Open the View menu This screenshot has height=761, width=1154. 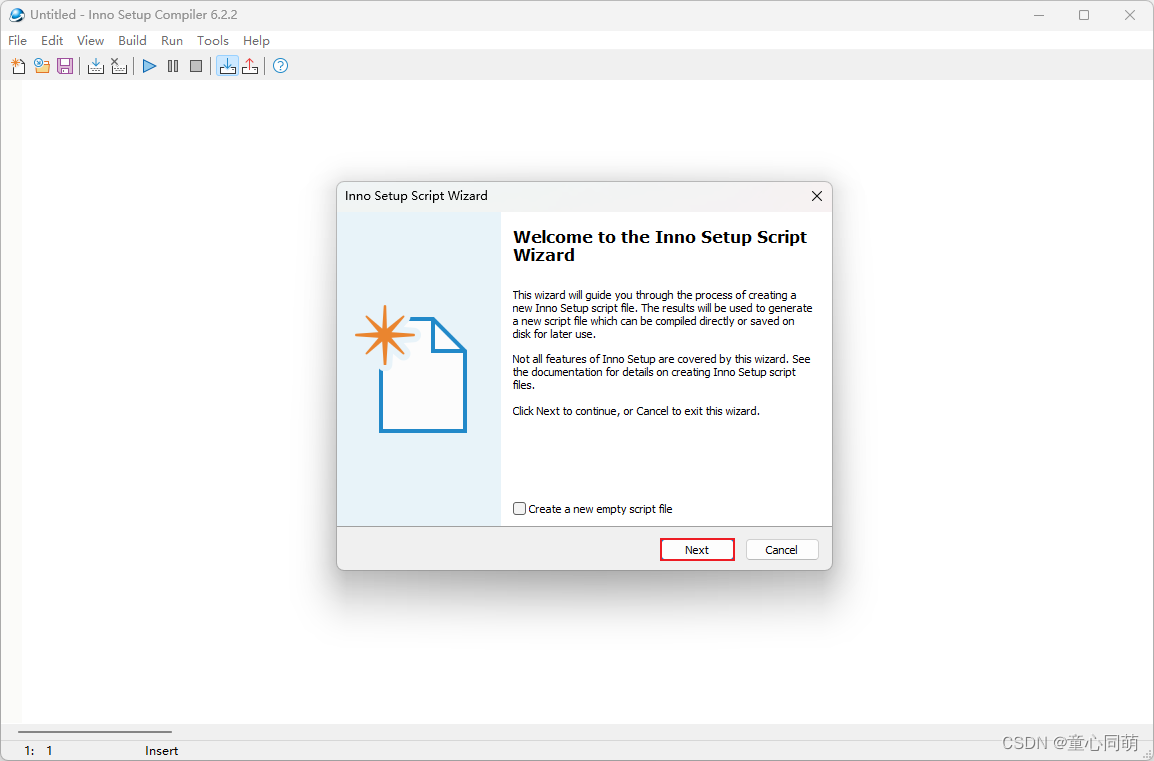(x=91, y=40)
